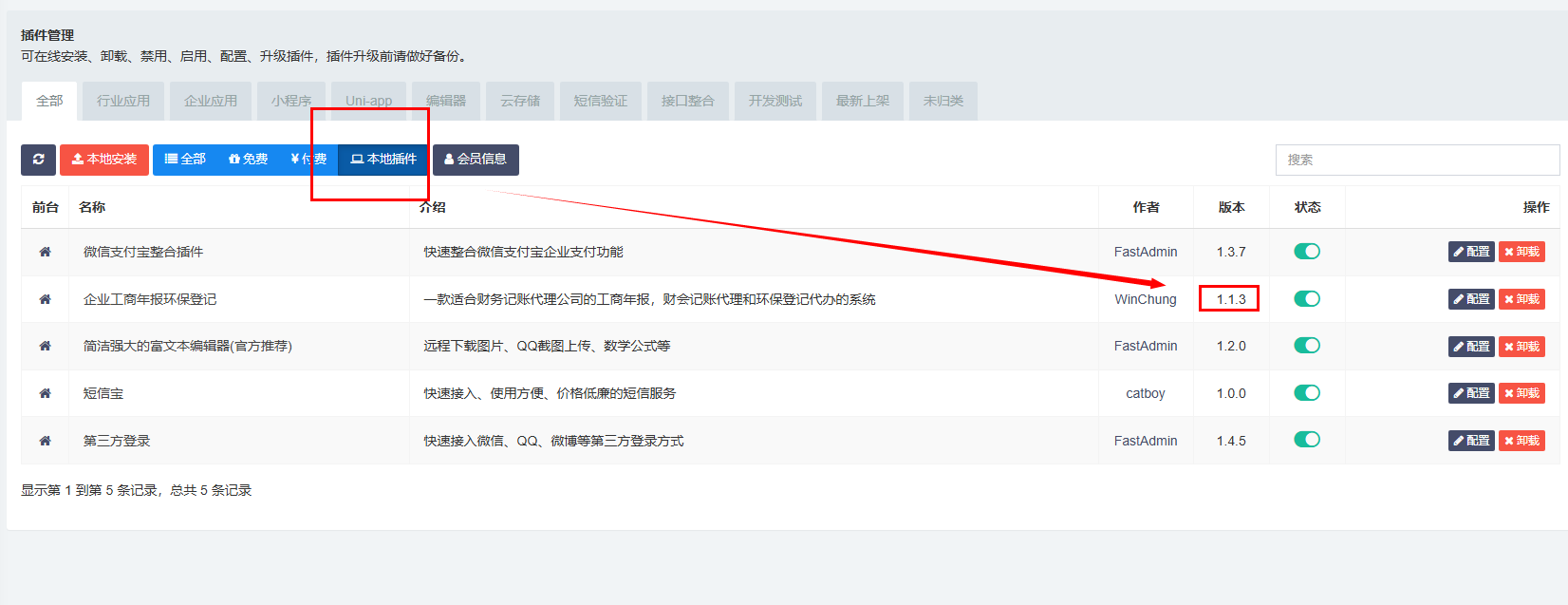Disable the 第三方登录 status switch

[1307, 440]
